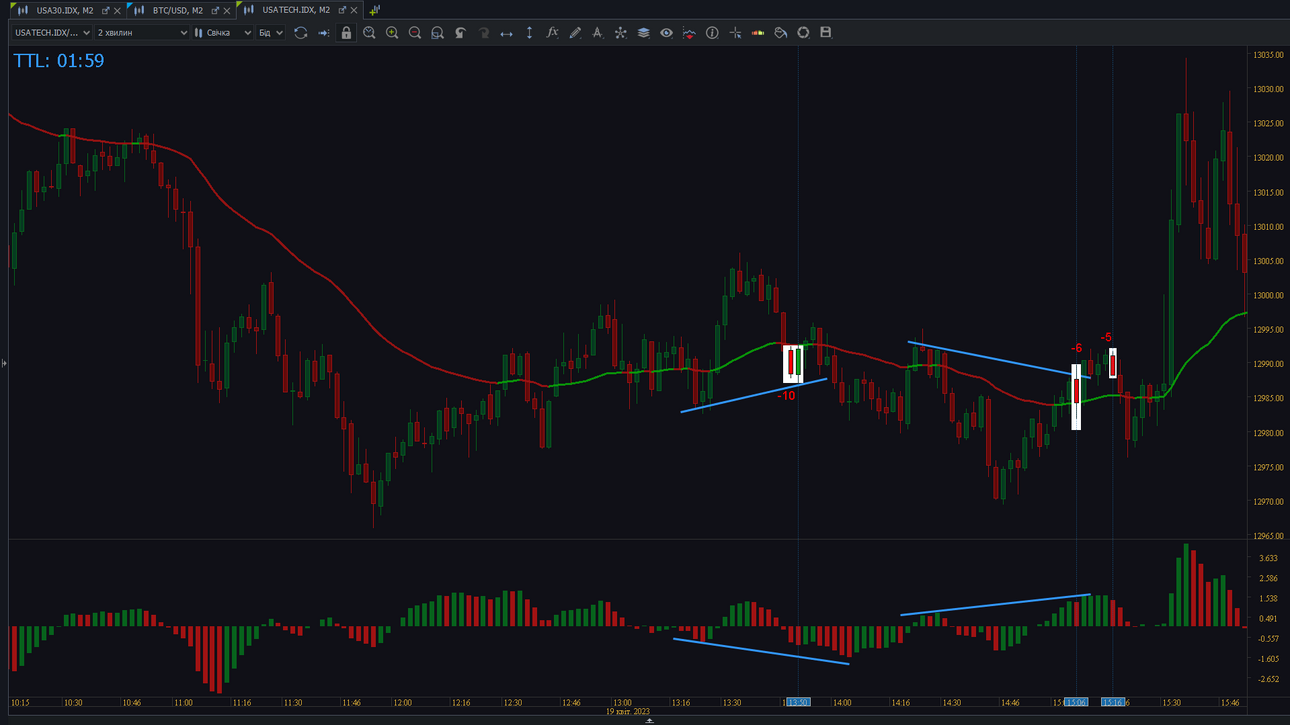Screen dimensions: 1290x725
Task: Close the USA30.IDX, M2 tab
Action: coord(118,10)
